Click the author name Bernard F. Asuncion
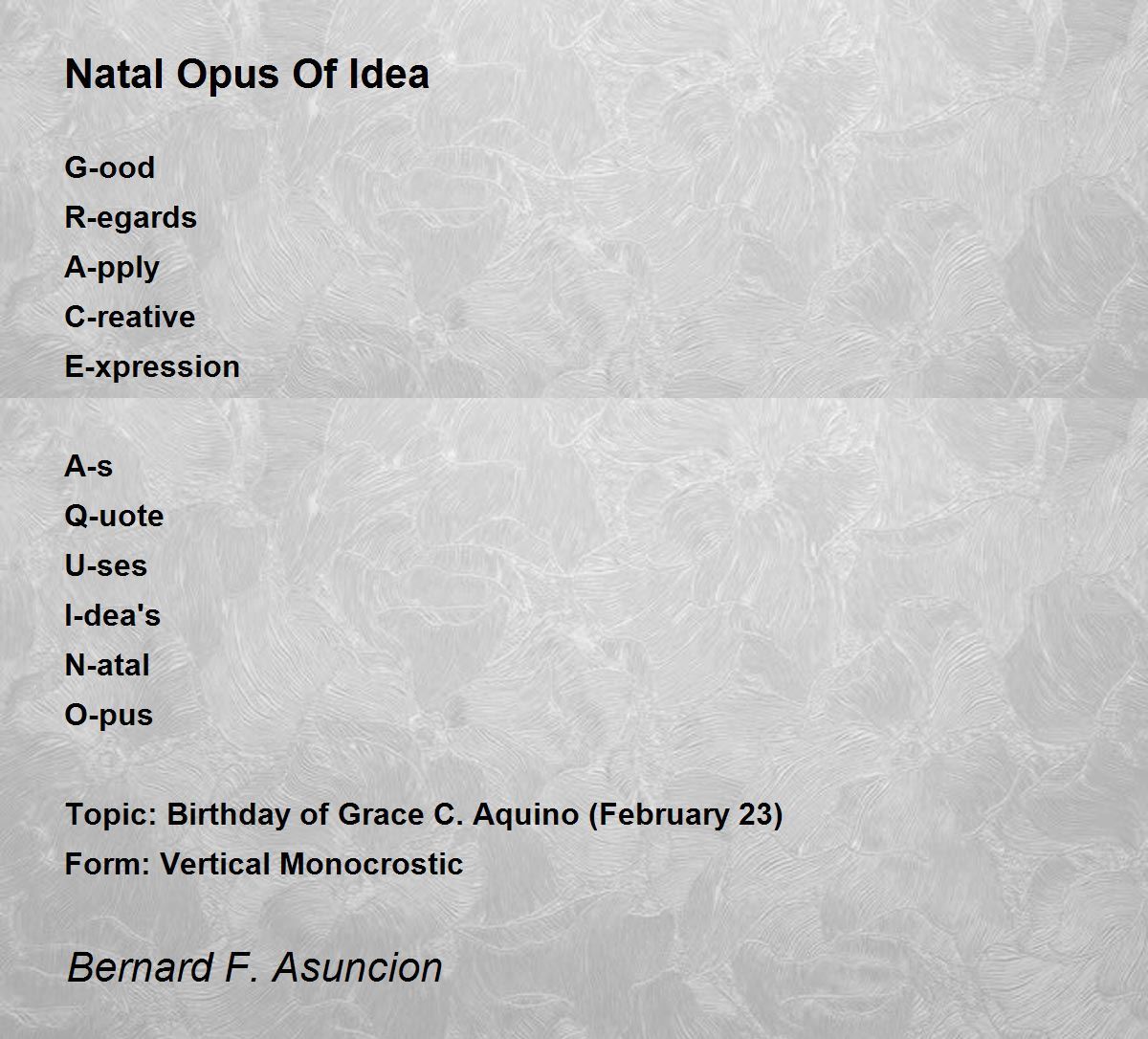1148x1039 pixels. click(x=254, y=967)
